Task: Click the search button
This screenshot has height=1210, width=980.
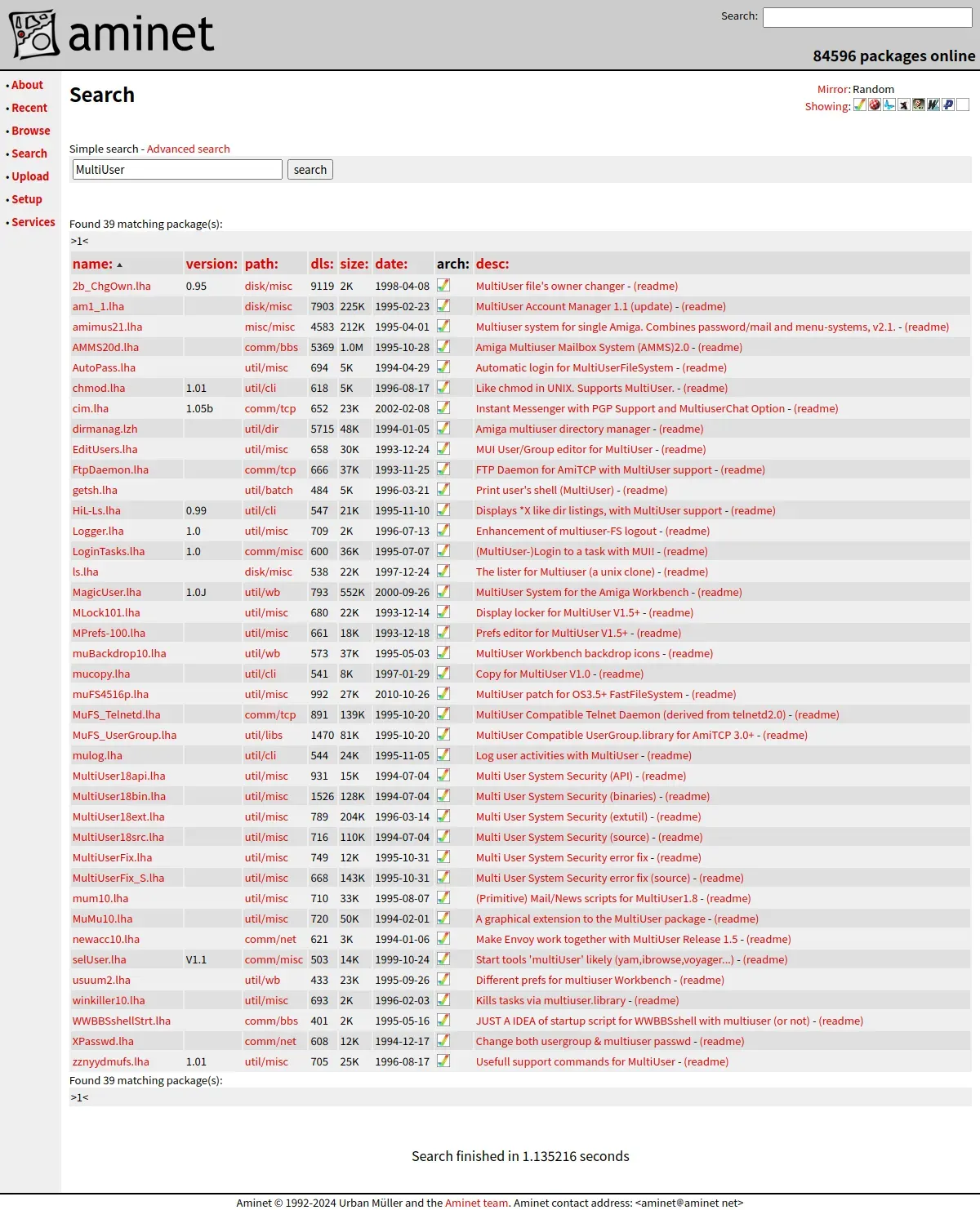Action: pos(310,170)
